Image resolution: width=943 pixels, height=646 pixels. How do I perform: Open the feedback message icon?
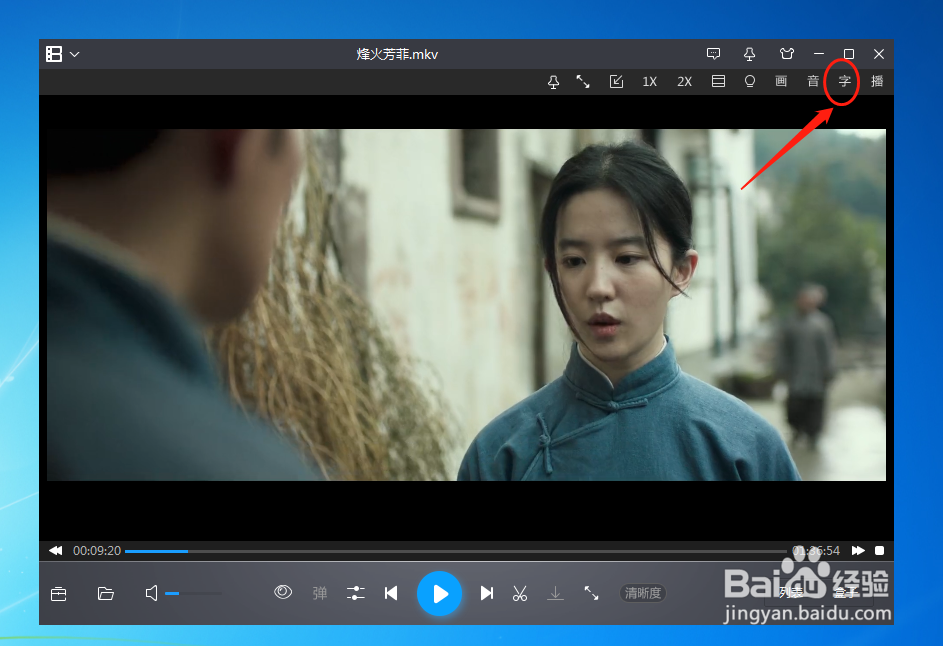(713, 54)
